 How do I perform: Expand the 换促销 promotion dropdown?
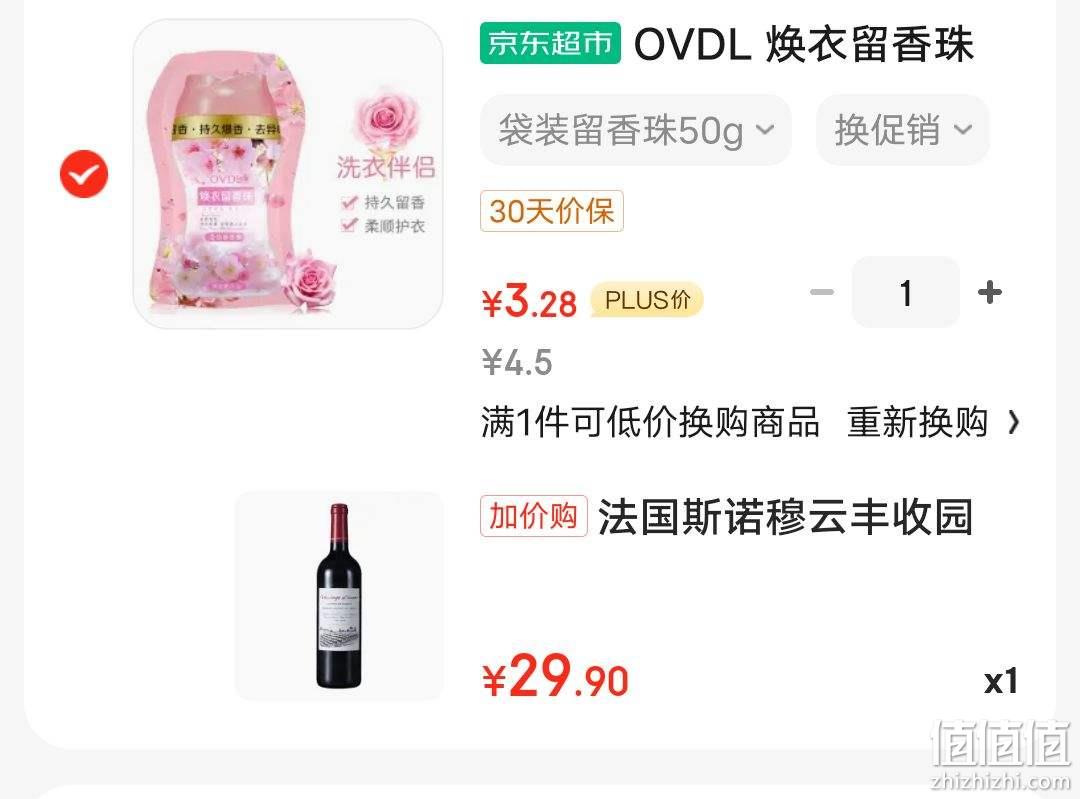pyautogui.click(x=903, y=130)
